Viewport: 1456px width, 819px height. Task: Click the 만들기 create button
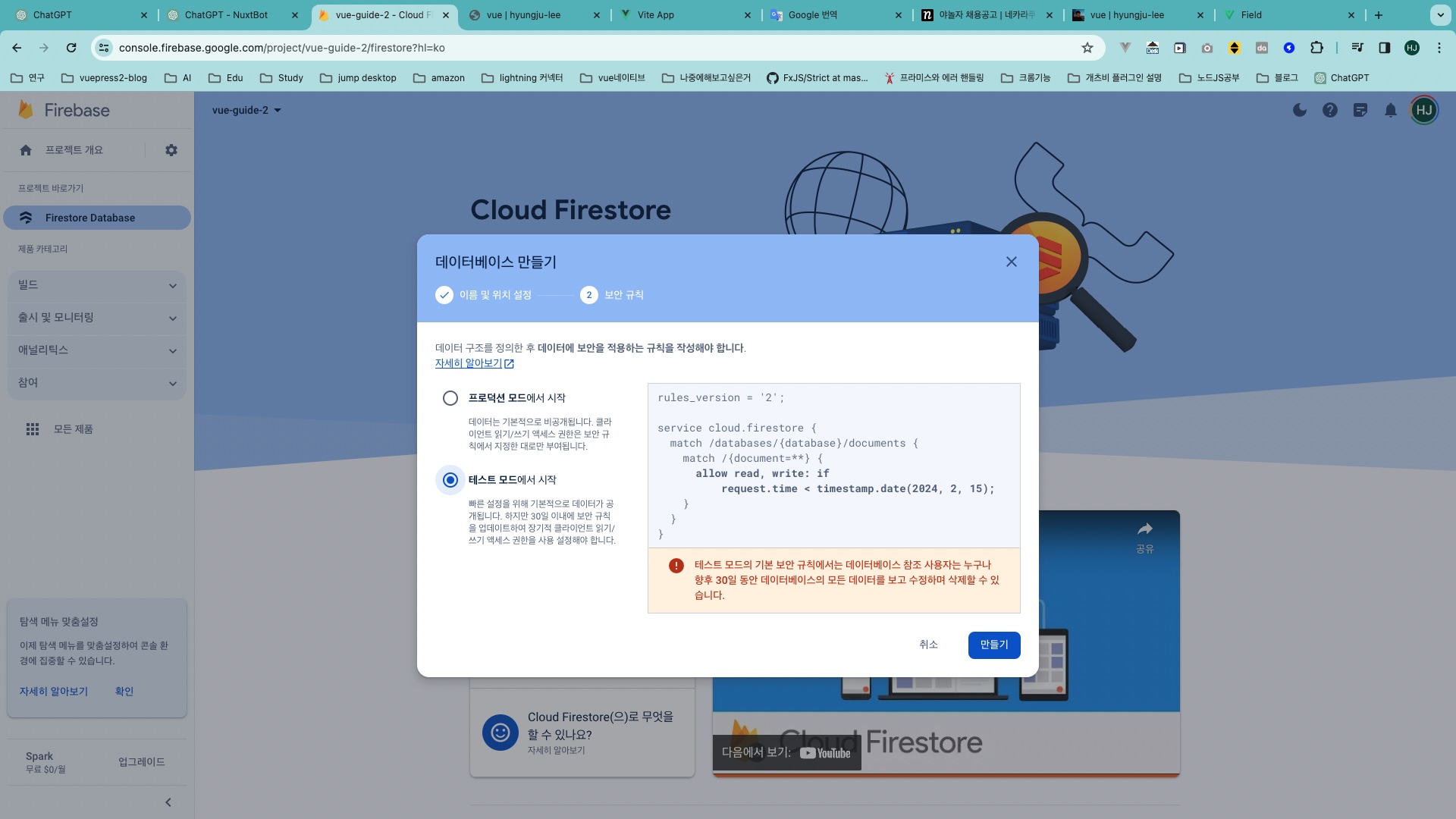(994, 645)
